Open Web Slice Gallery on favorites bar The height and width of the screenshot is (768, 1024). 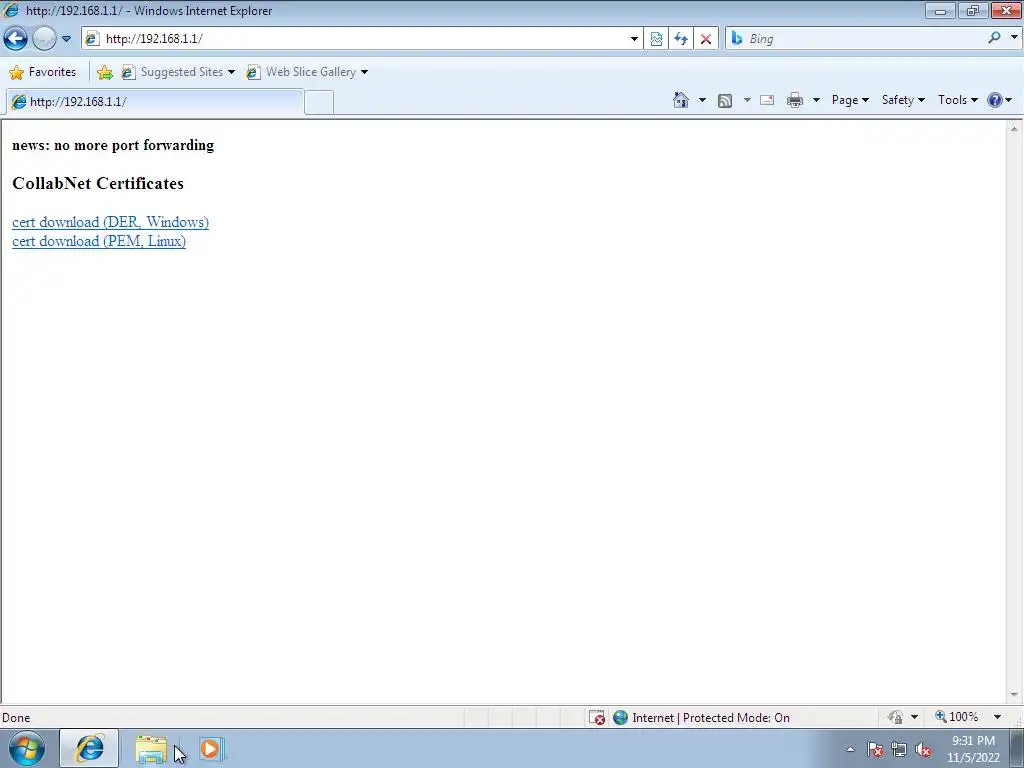click(307, 72)
